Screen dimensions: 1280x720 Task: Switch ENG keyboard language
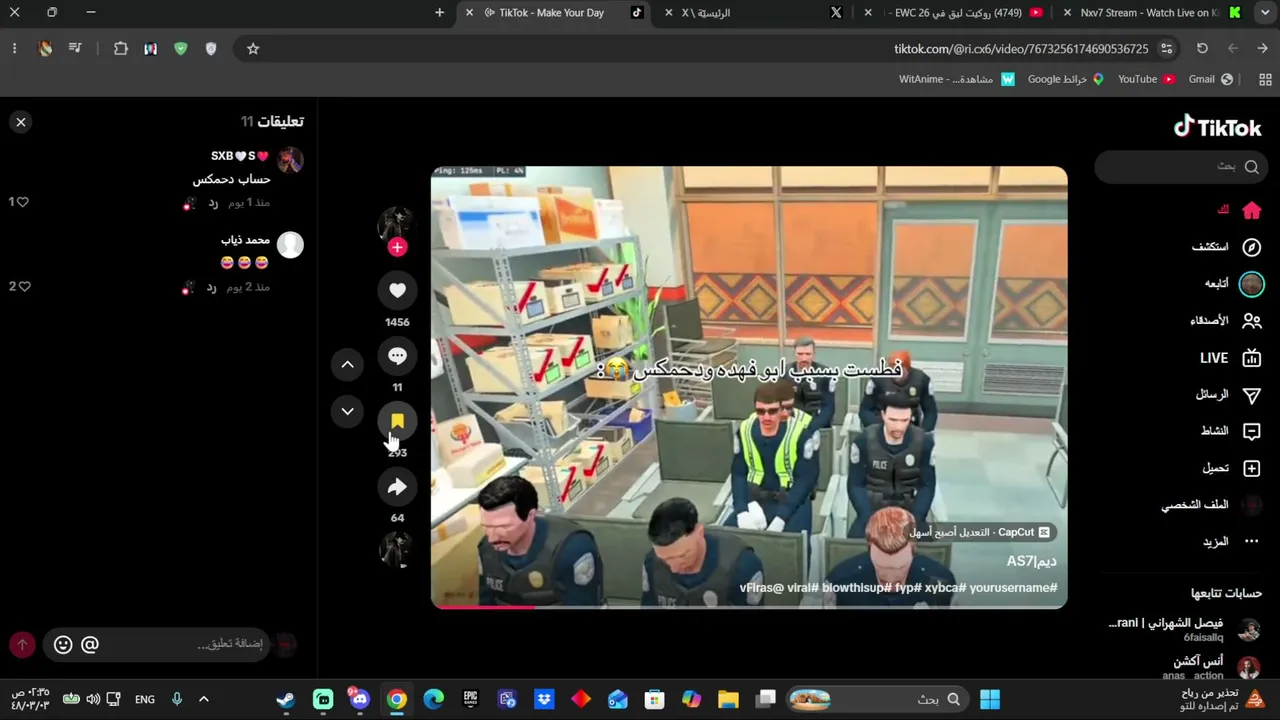145,699
